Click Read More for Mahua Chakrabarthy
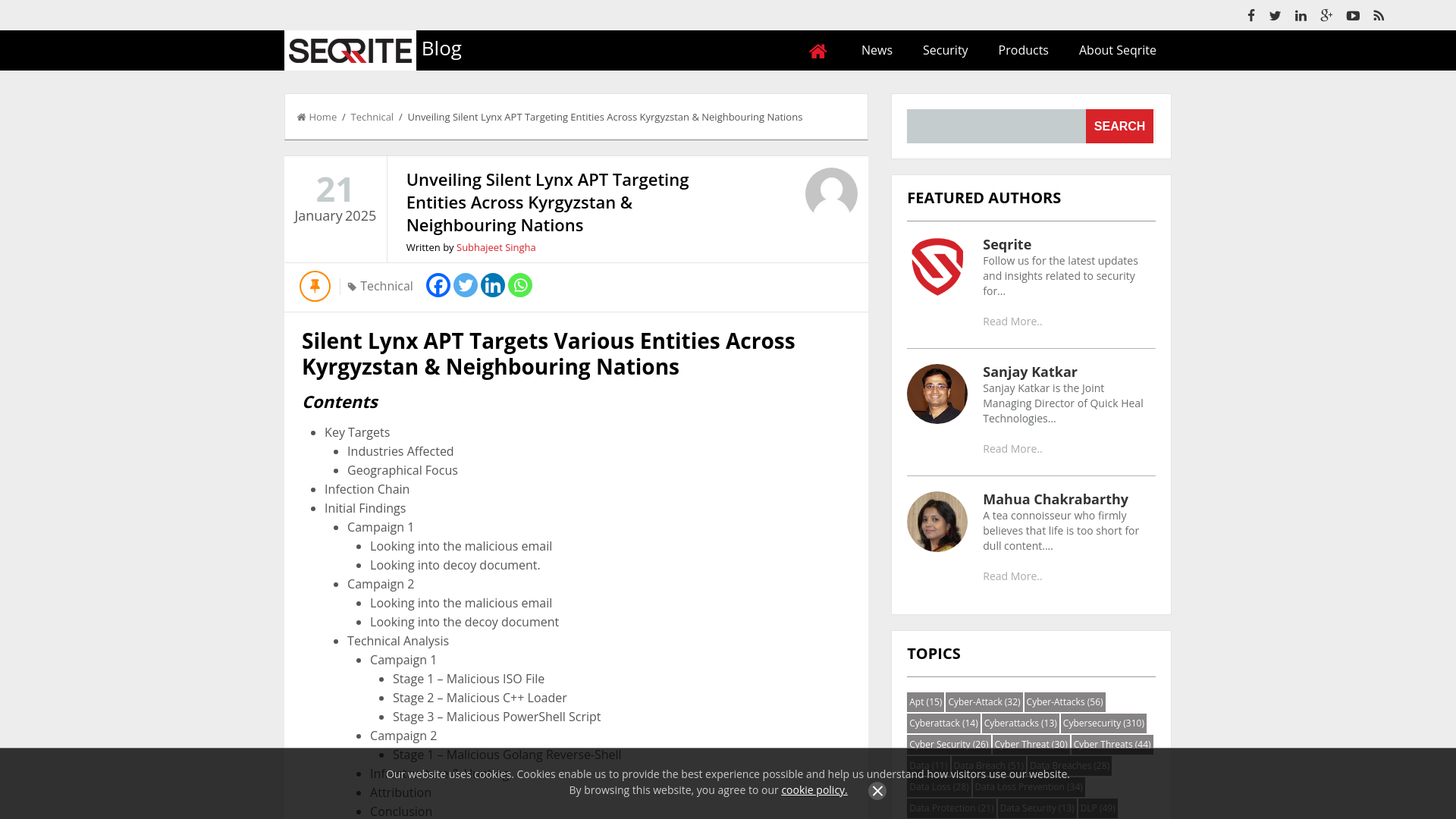The image size is (1456, 819). click(x=1012, y=576)
